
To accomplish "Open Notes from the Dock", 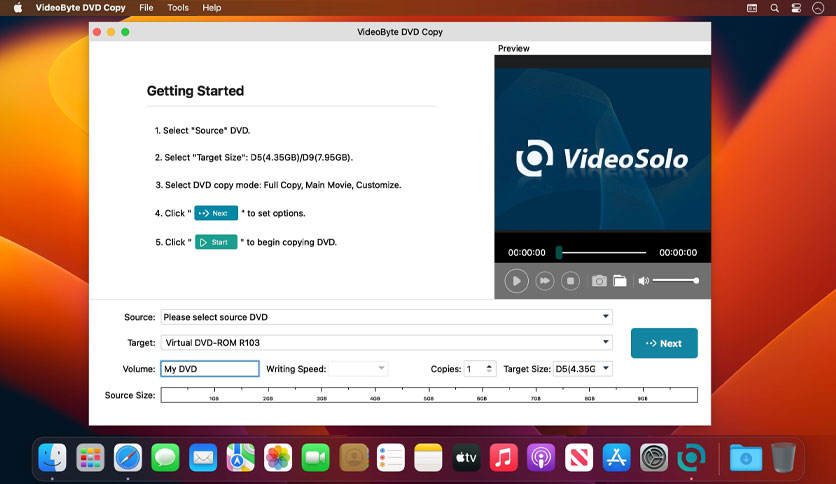I will pos(428,457).
